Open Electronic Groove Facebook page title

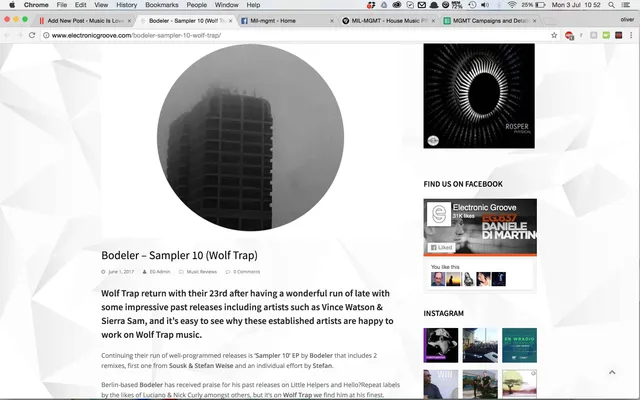484,207
